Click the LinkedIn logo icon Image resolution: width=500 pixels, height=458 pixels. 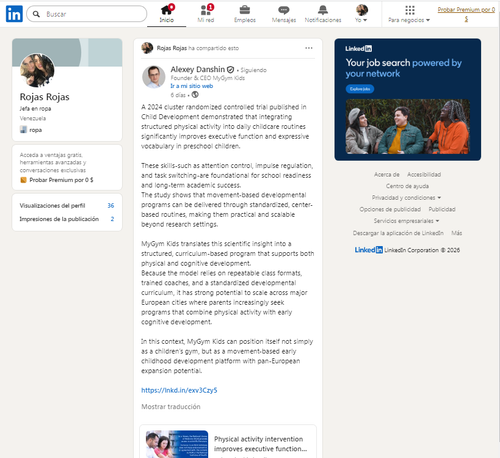14,14
